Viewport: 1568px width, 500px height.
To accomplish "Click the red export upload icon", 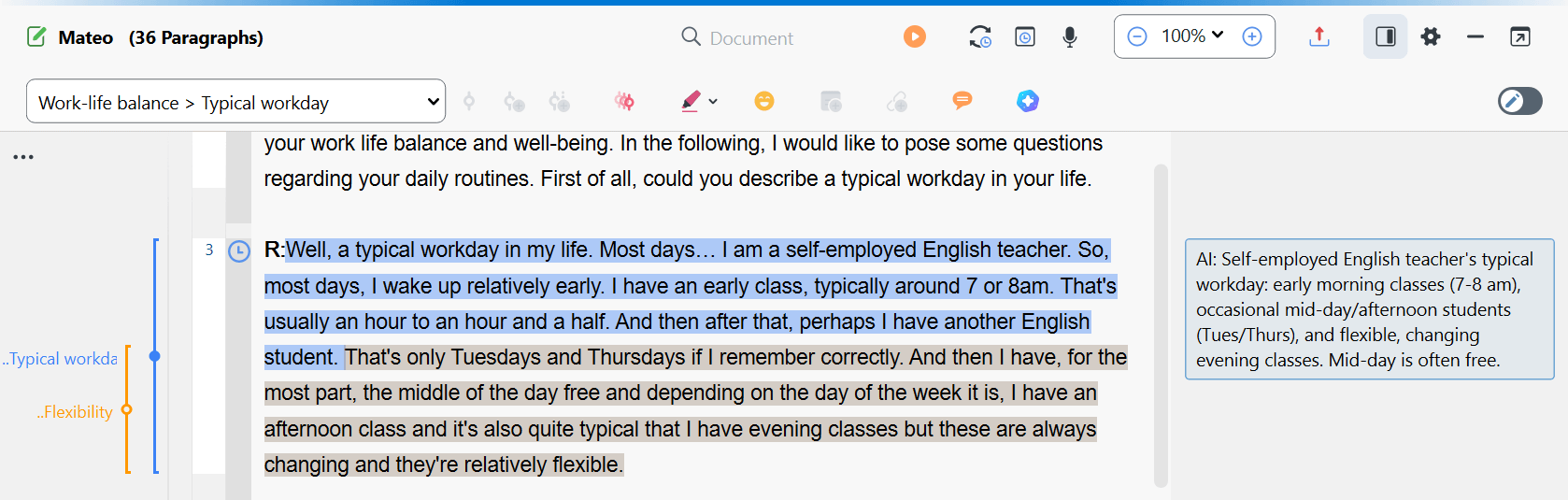I will pyautogui.click(x=1319, y=36).
